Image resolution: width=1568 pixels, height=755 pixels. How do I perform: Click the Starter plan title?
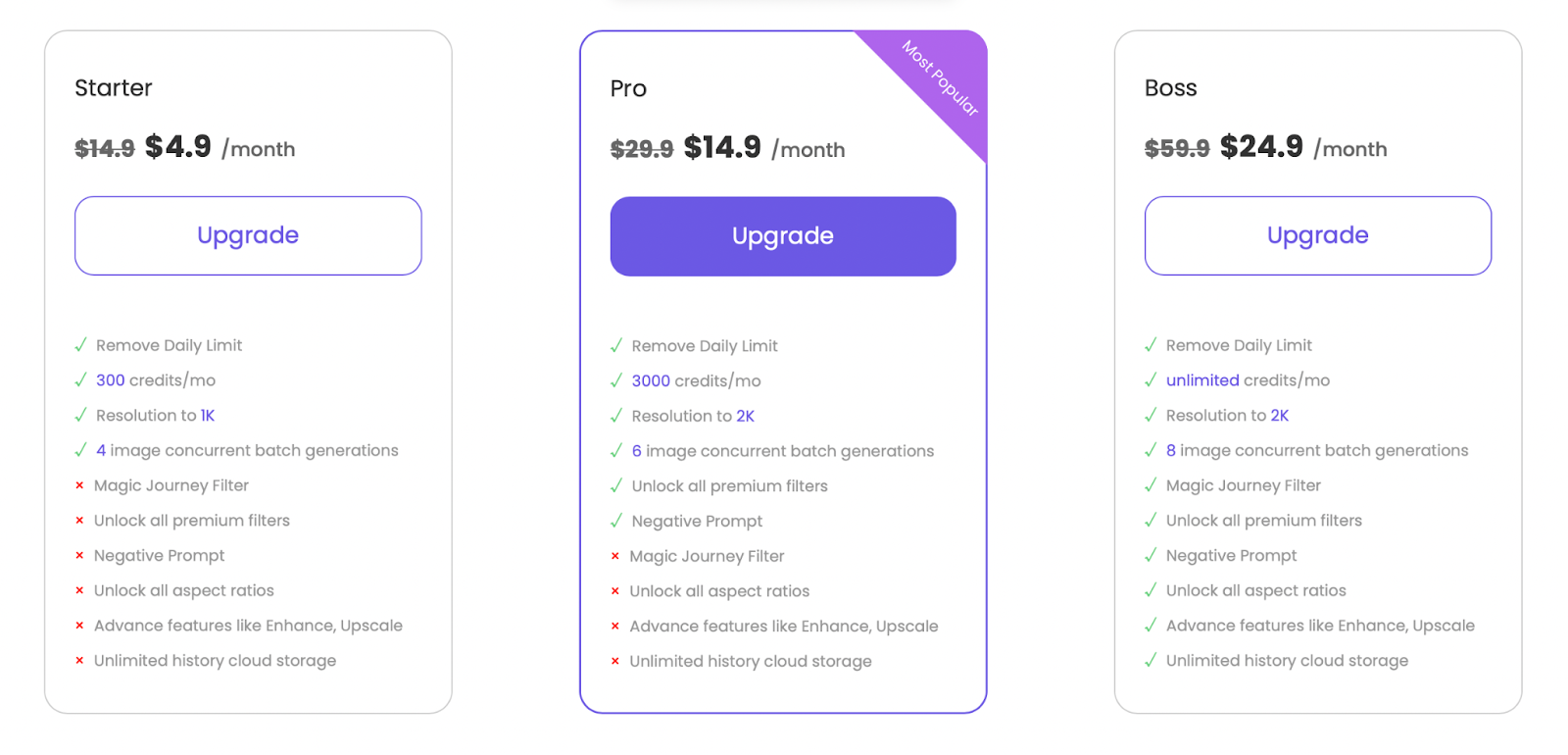[114, 88]
